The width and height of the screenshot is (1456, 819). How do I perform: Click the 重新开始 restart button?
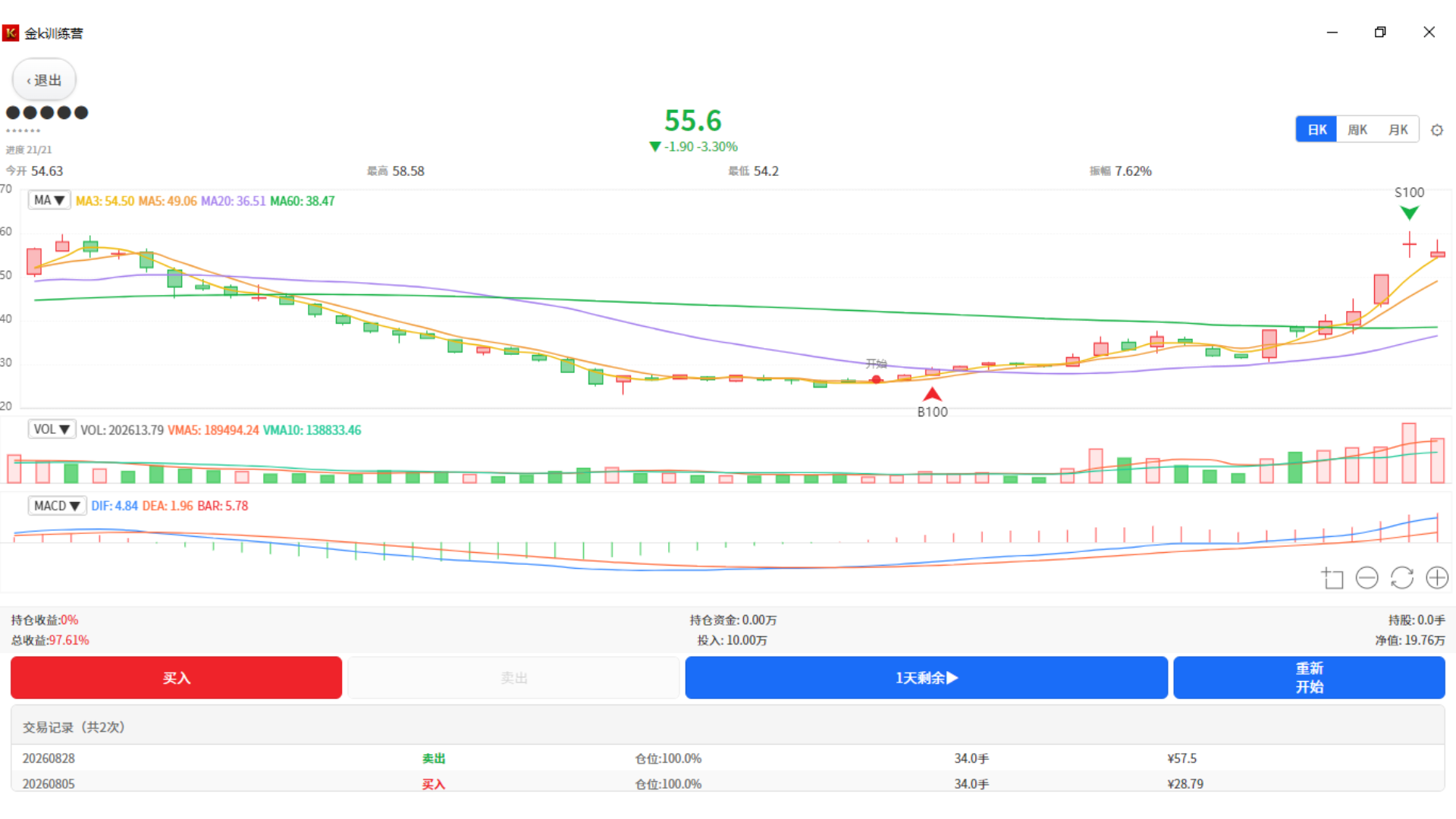coord(1309,677)
